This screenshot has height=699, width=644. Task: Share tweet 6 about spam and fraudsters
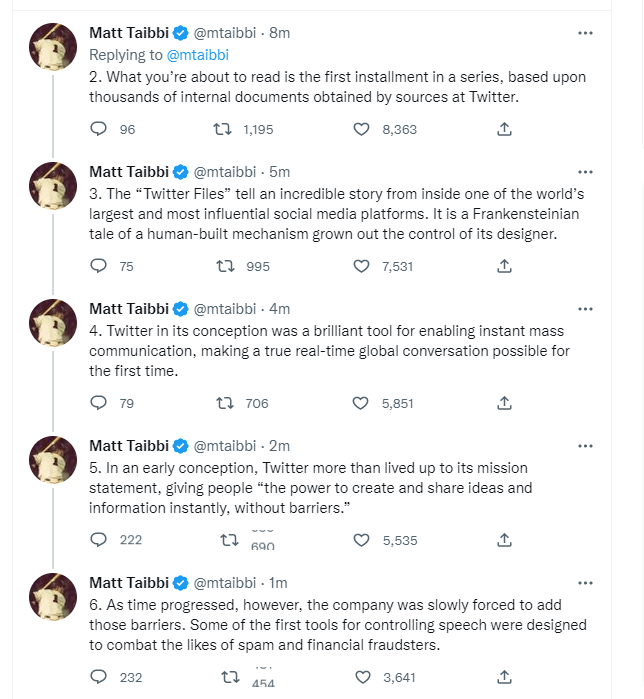click(x=504, y=677)
